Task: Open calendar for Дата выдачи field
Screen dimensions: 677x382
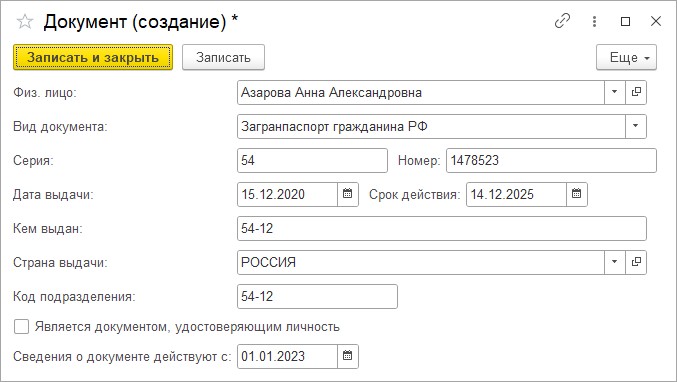Action: pos(348,194)
